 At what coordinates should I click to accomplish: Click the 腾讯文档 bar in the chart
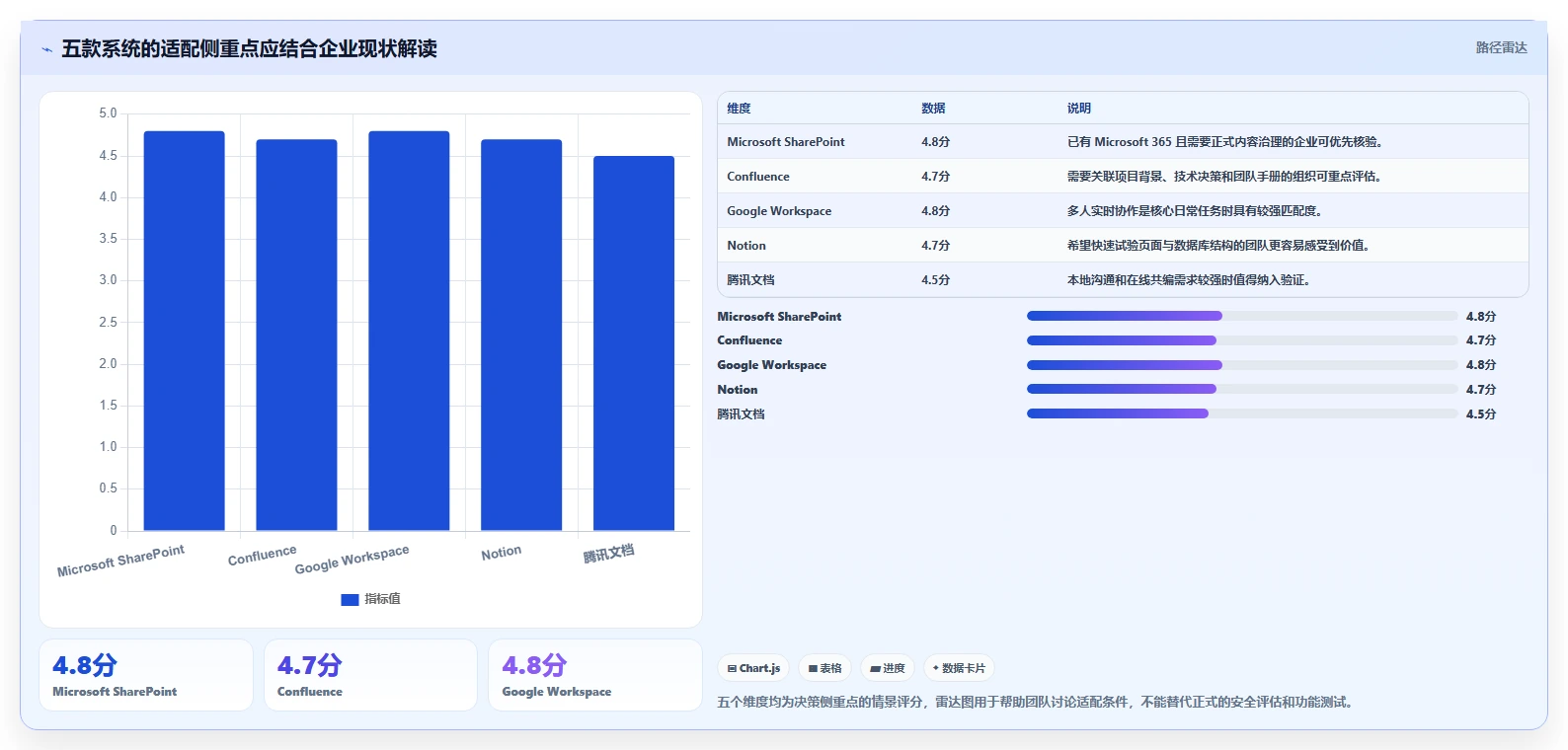[634, 343]
